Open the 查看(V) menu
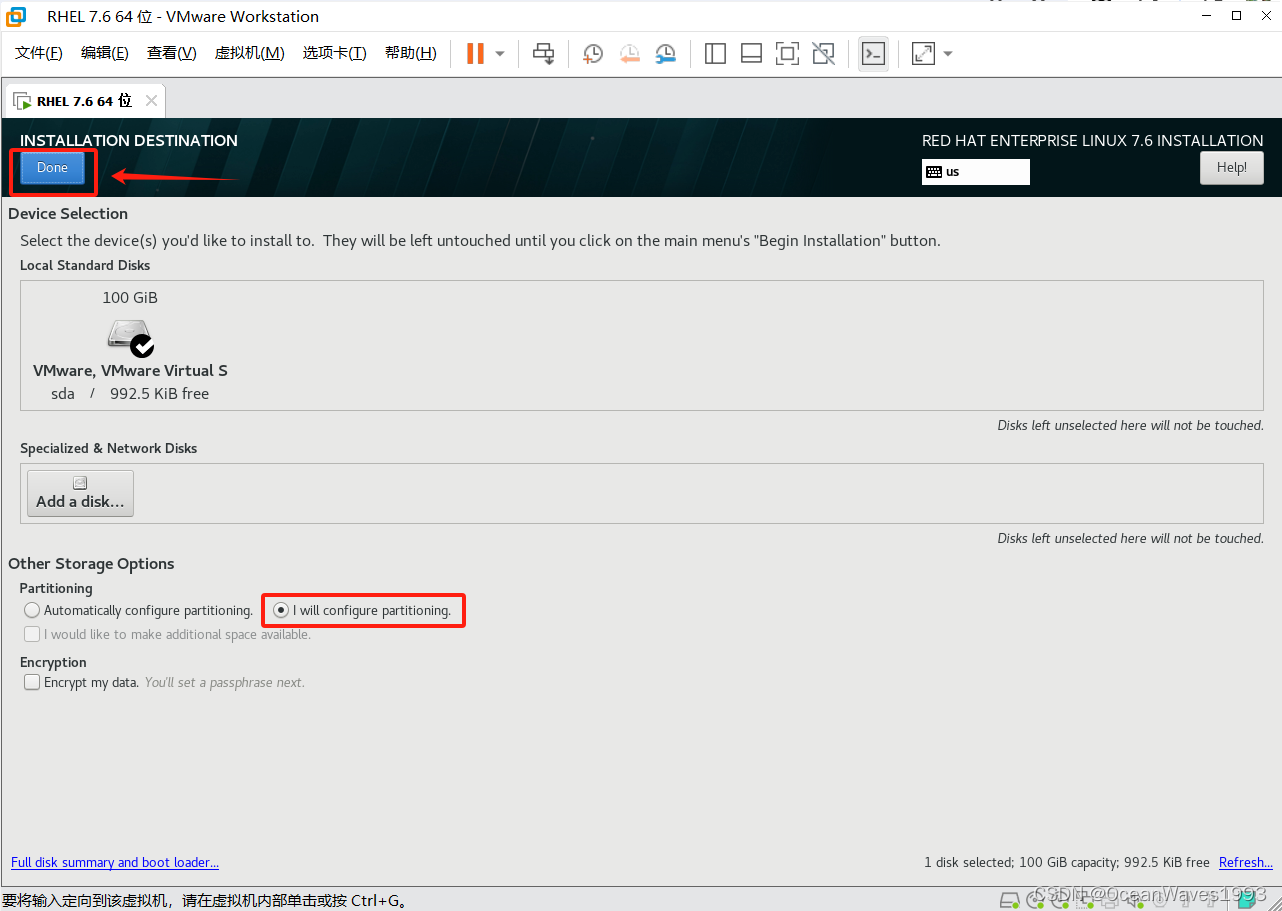 [x=172, y=53]
